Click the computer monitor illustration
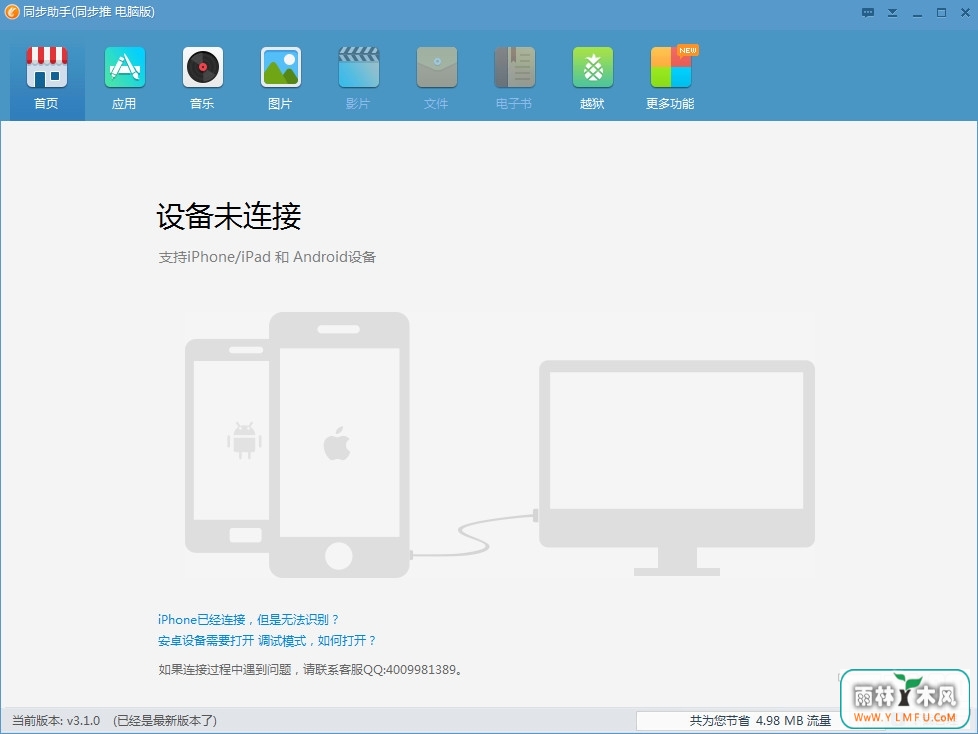The width and height of the screenshot is (978, 734). tap(677, 468)
